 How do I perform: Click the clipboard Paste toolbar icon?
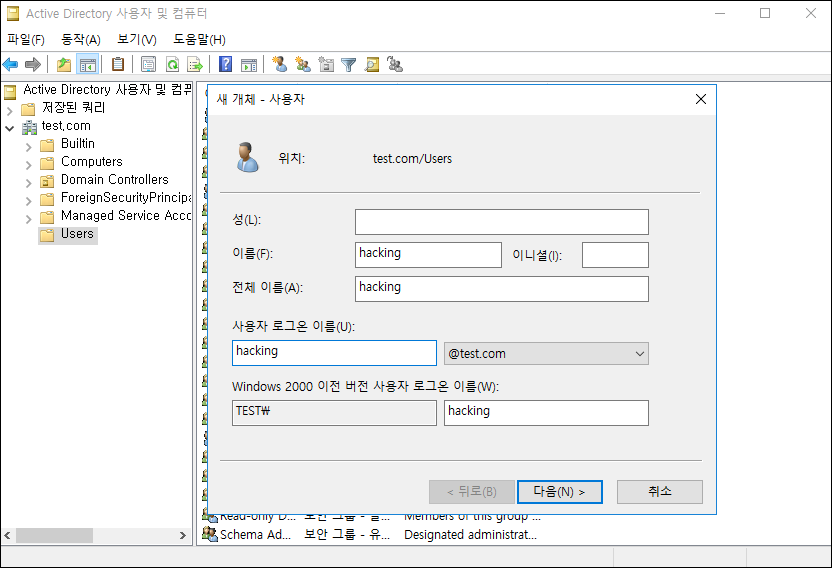118,64
